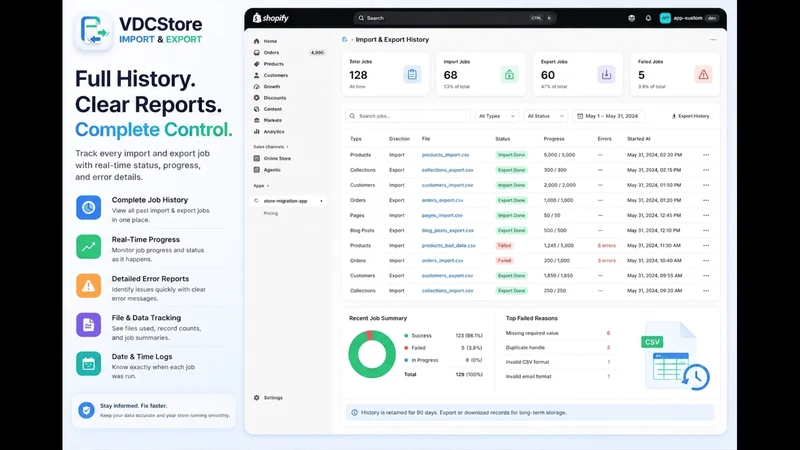
Task: Click the Recent Job Summary donut chart
Action: pyautogui.click(x=372, y=354)
